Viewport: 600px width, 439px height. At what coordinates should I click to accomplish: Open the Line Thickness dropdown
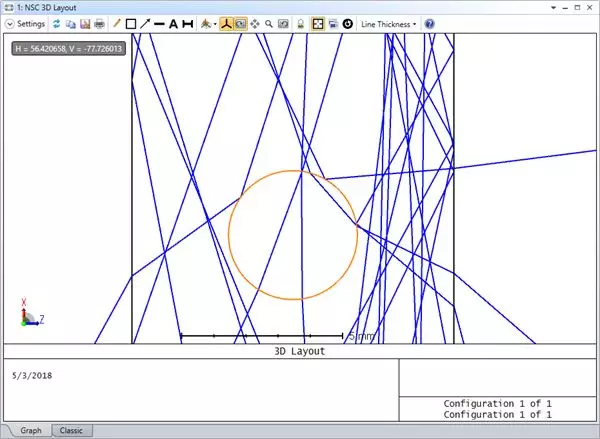(x=389, y=23)
